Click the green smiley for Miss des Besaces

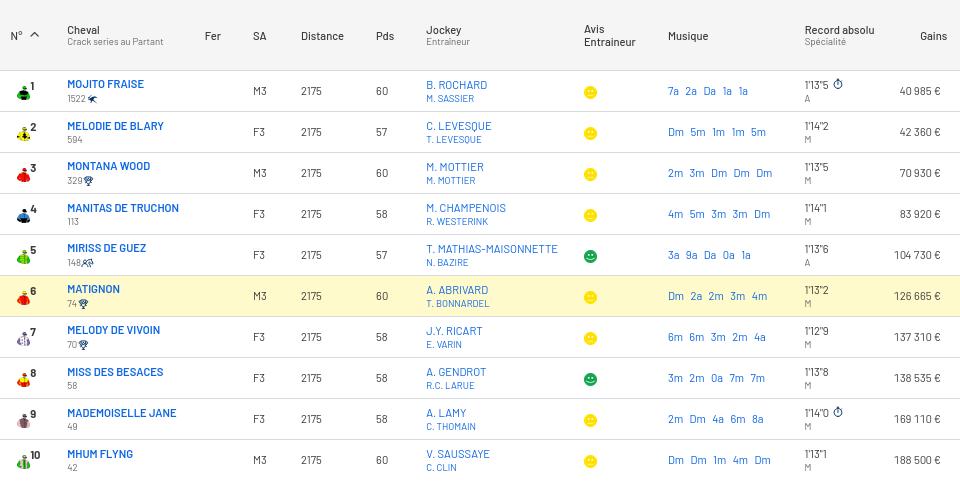click(590, 379)
